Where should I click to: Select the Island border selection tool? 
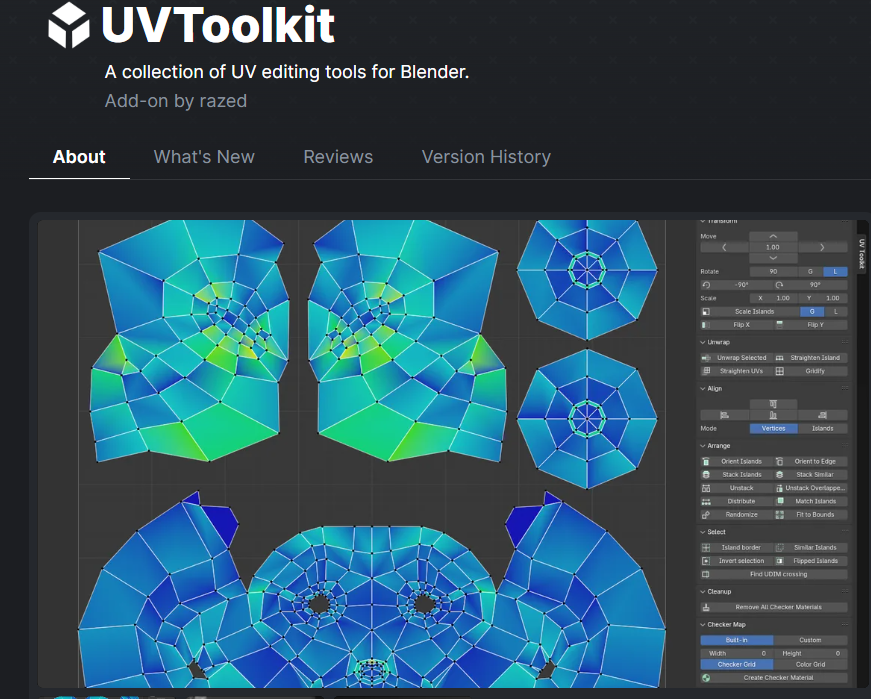[740, 548]
